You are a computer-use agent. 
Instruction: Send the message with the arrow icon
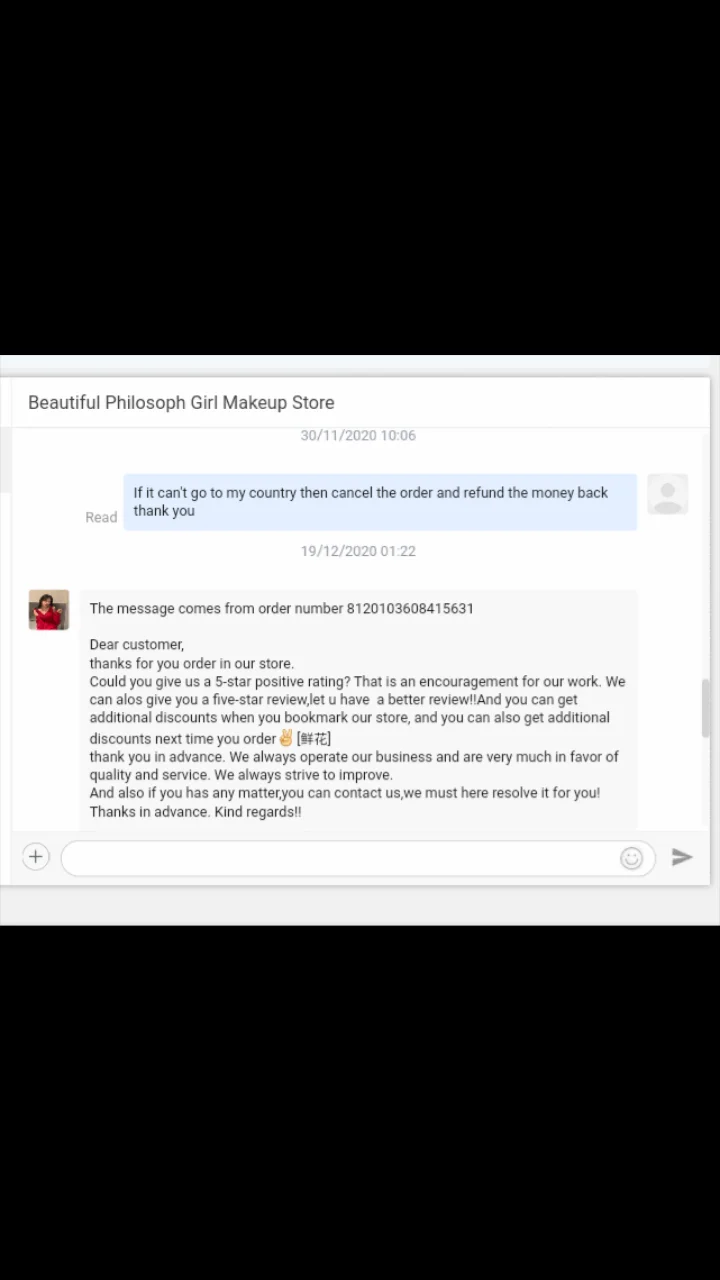click(682, 857)
